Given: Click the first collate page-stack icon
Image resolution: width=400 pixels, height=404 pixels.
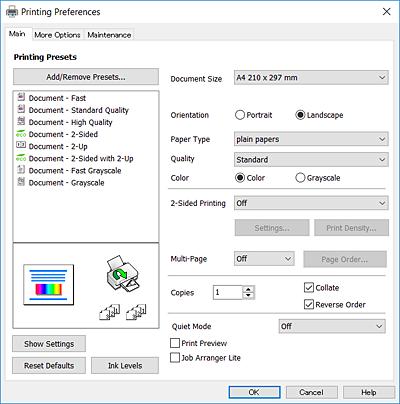Looking at the screenshot, I should [x=110, y=312].
